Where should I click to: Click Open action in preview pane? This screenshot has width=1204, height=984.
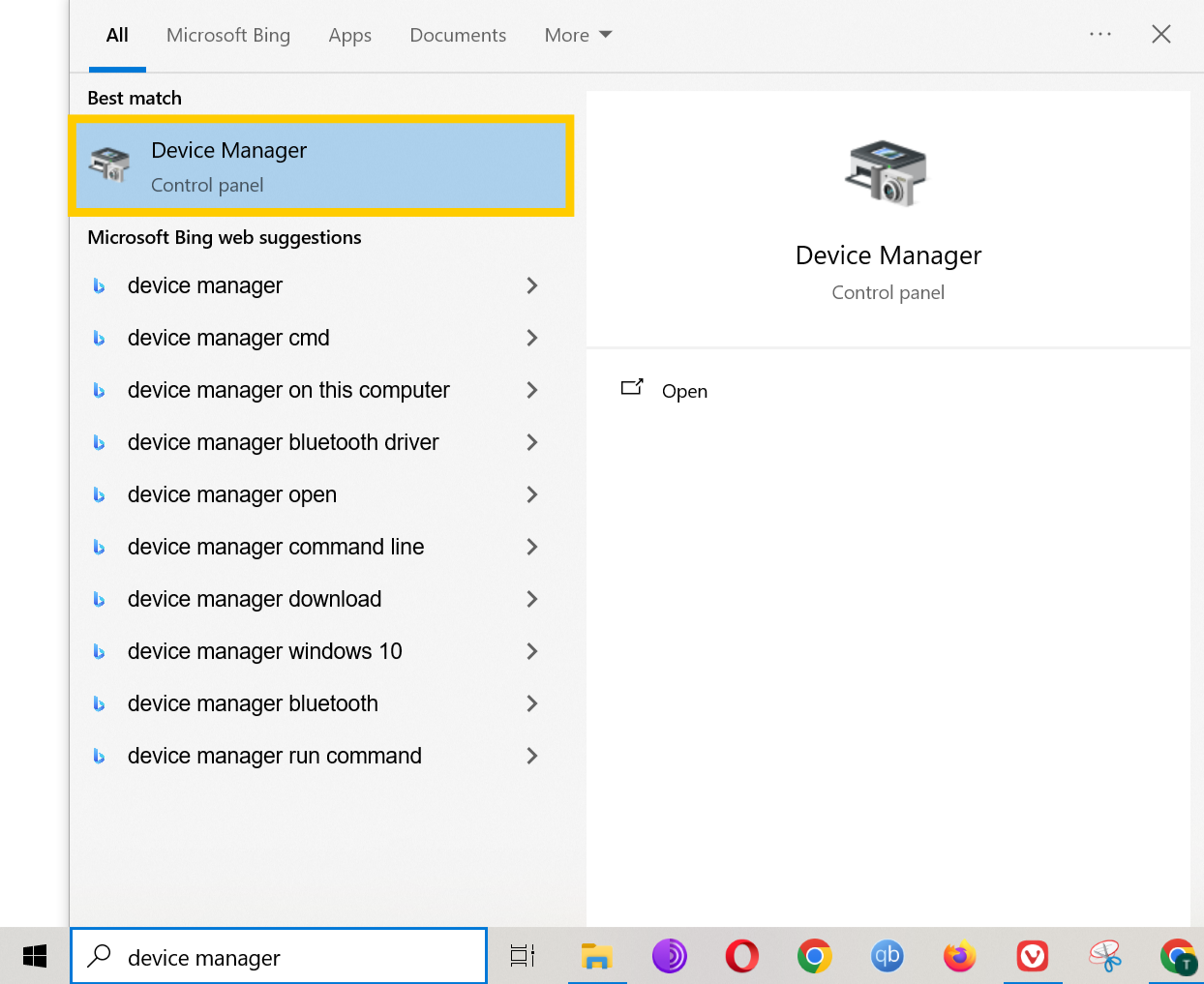[684, 391]
